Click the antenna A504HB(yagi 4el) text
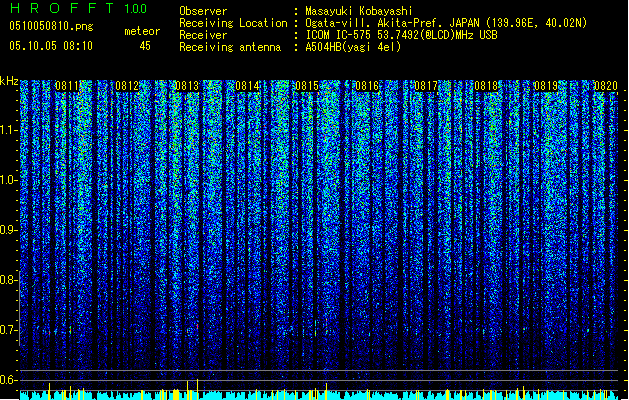This screenshot has height=400, width=629. pyautogui.click(x=353, y=47)
